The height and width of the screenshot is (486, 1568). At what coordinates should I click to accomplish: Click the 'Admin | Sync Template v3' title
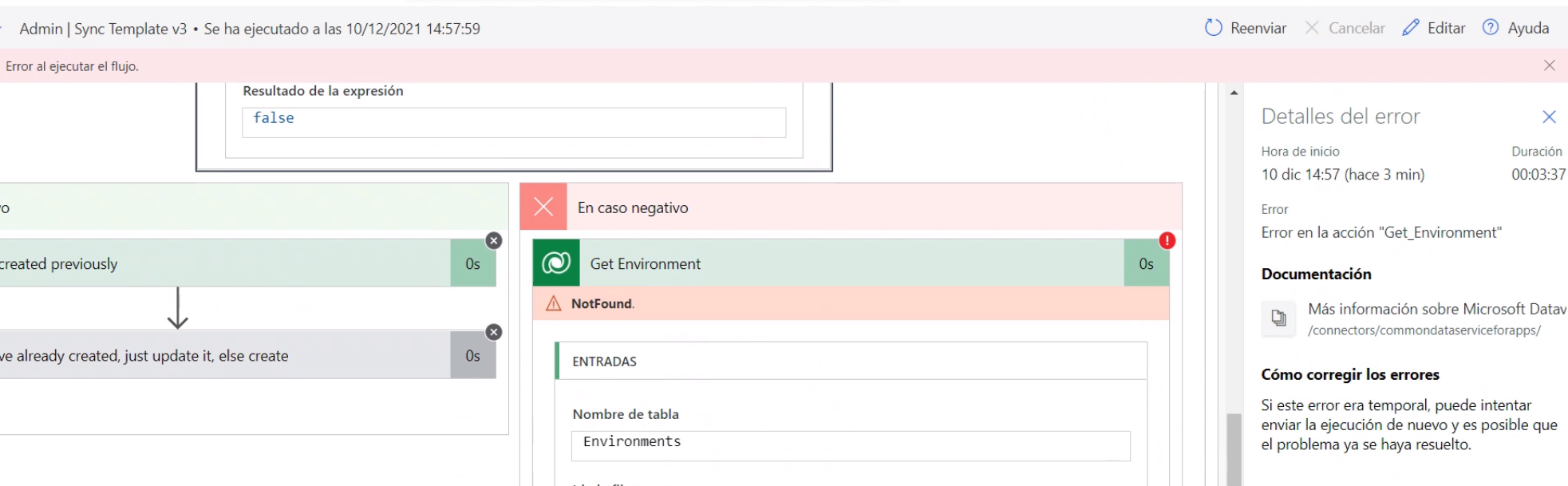point(103,29)
